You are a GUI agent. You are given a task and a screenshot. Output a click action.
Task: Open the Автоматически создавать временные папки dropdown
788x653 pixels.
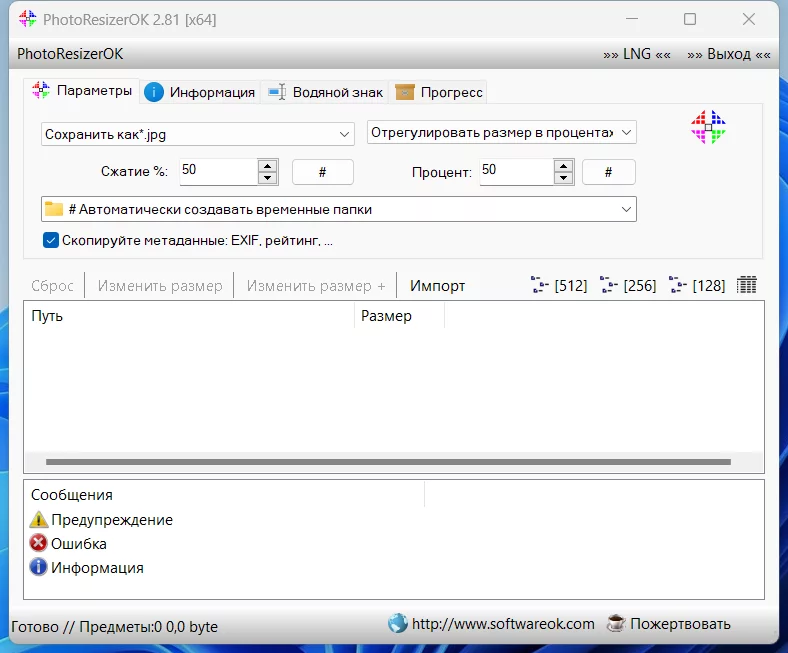pyautogui.click(x=339, y=209)
